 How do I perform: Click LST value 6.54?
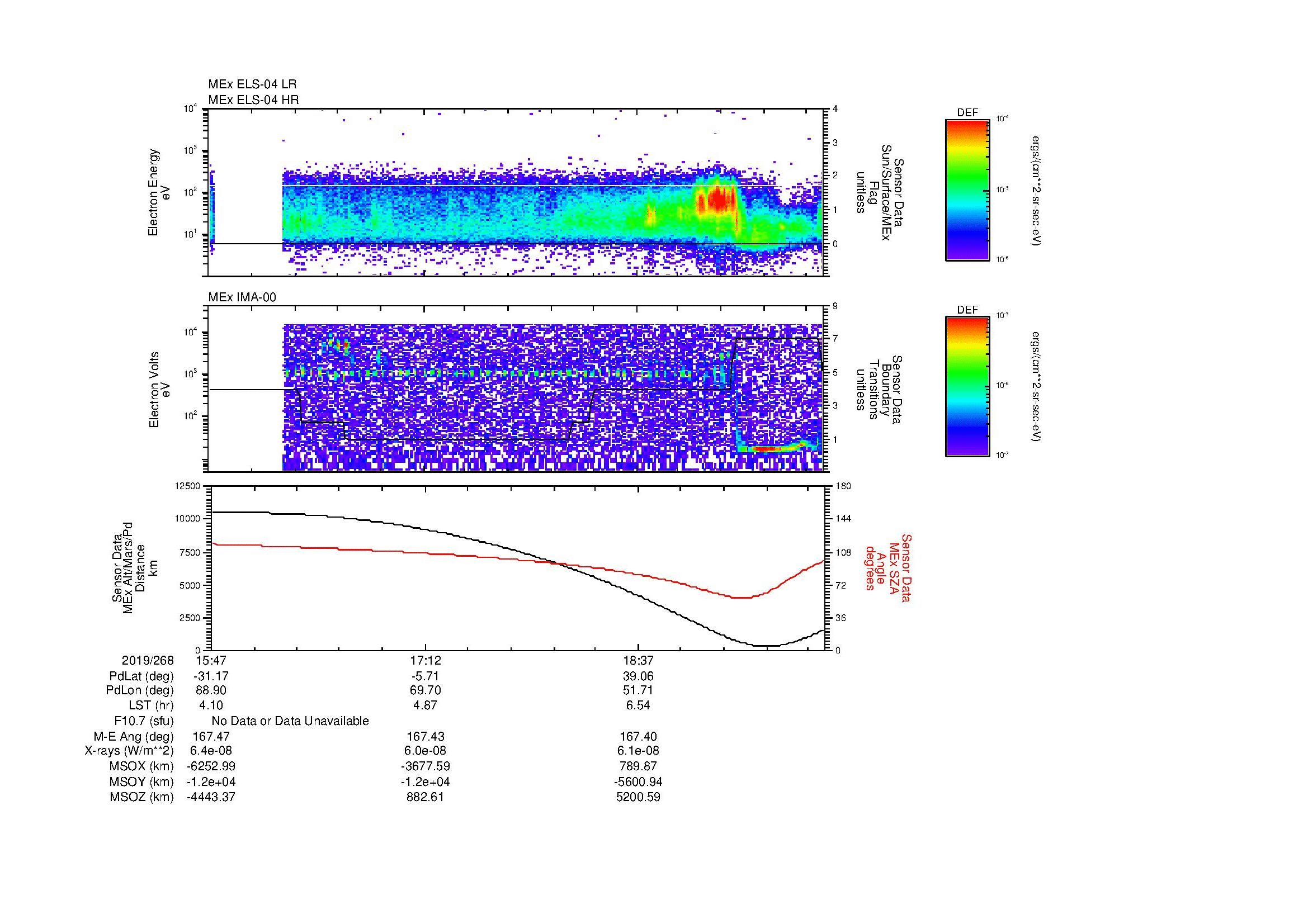tap(639, 705)
